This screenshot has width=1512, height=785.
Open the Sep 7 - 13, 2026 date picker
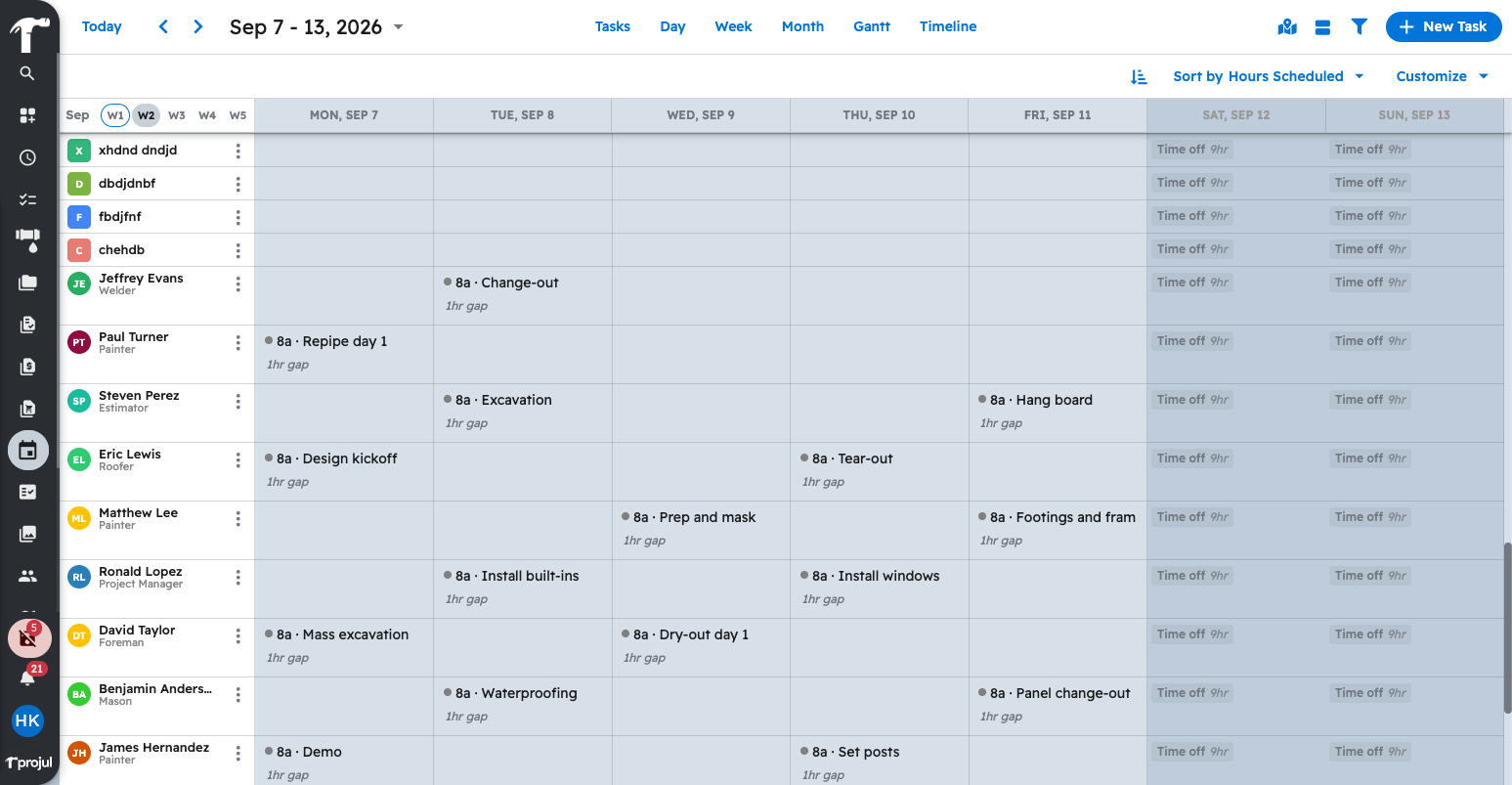pyautogui.click(x=317, y=27)
